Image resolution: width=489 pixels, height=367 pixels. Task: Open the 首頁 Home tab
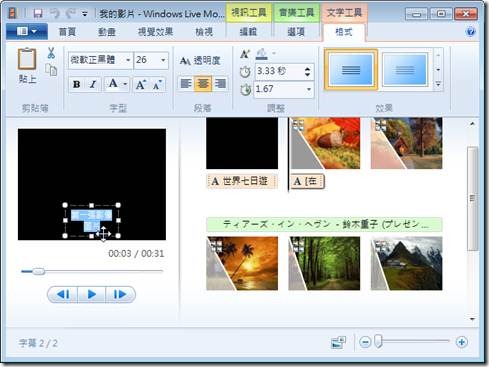[67, 32]
